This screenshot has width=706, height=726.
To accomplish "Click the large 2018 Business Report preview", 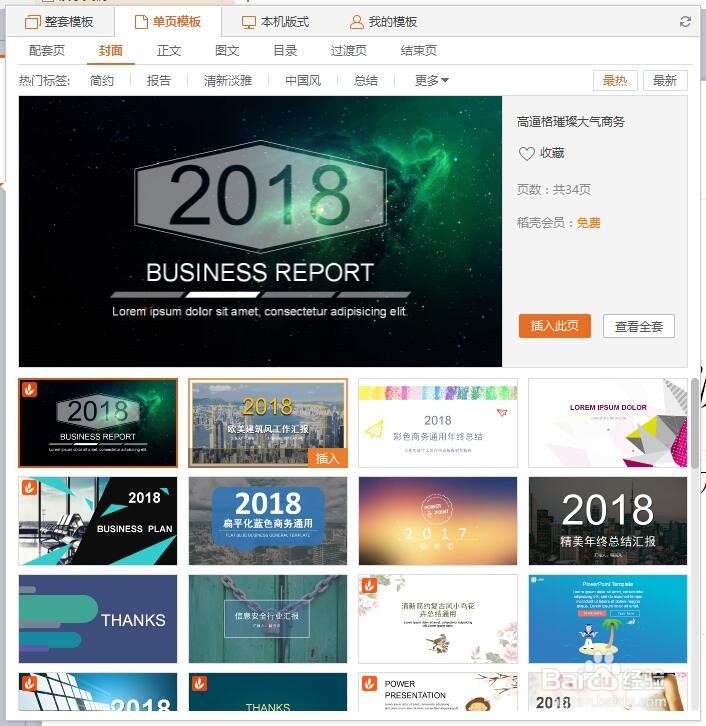I will [260, 232].
